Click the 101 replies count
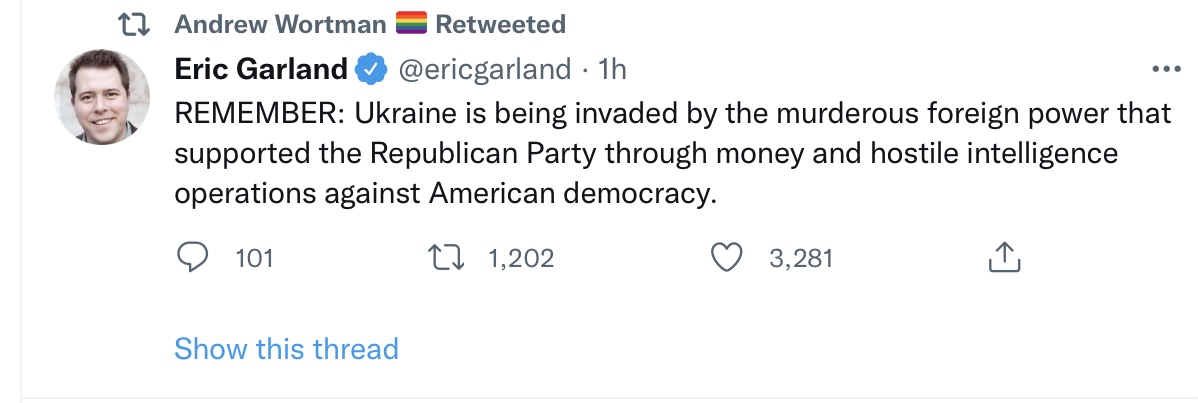 tap(254, 258)
